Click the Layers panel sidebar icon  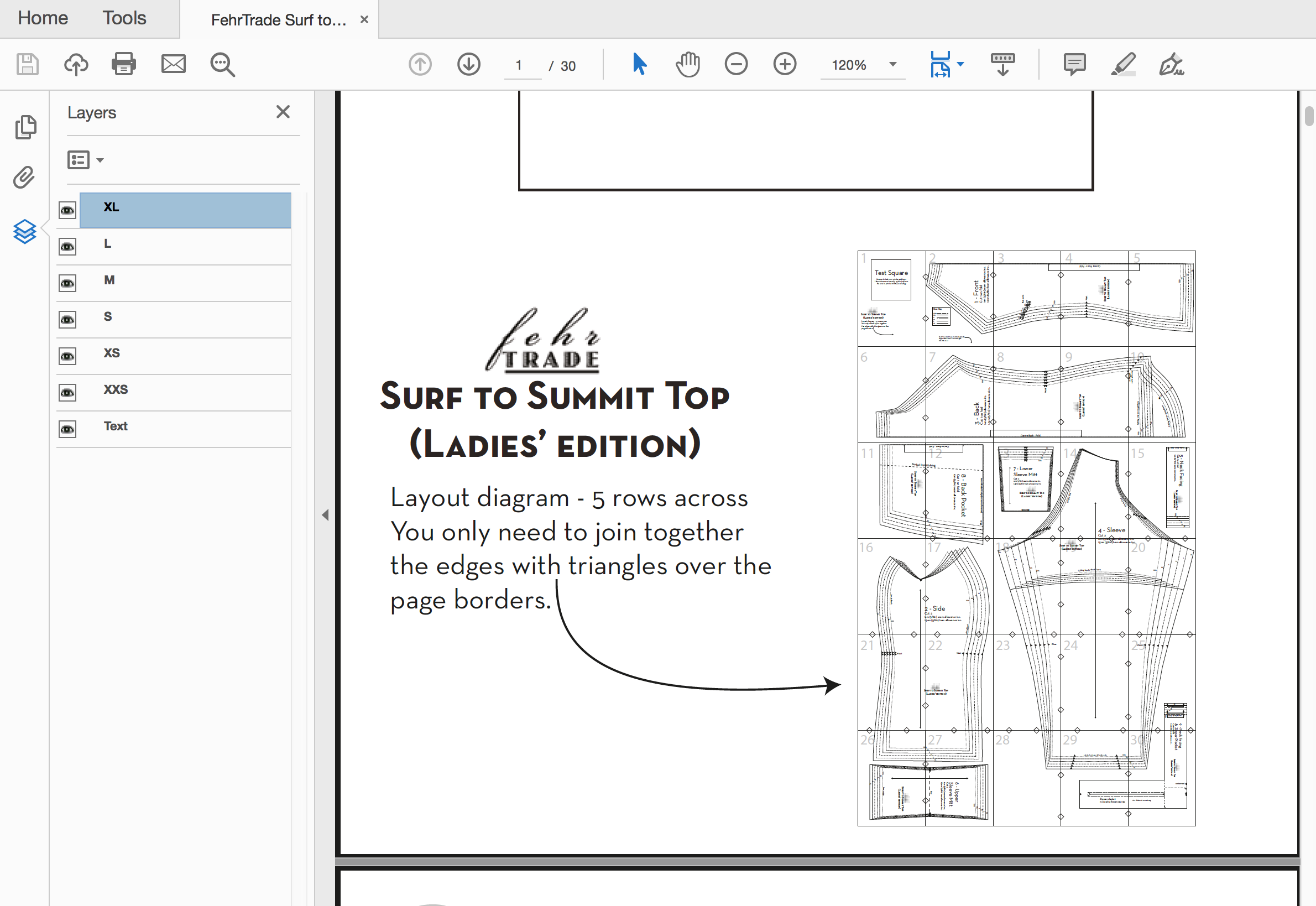click(x=25, y=232)
